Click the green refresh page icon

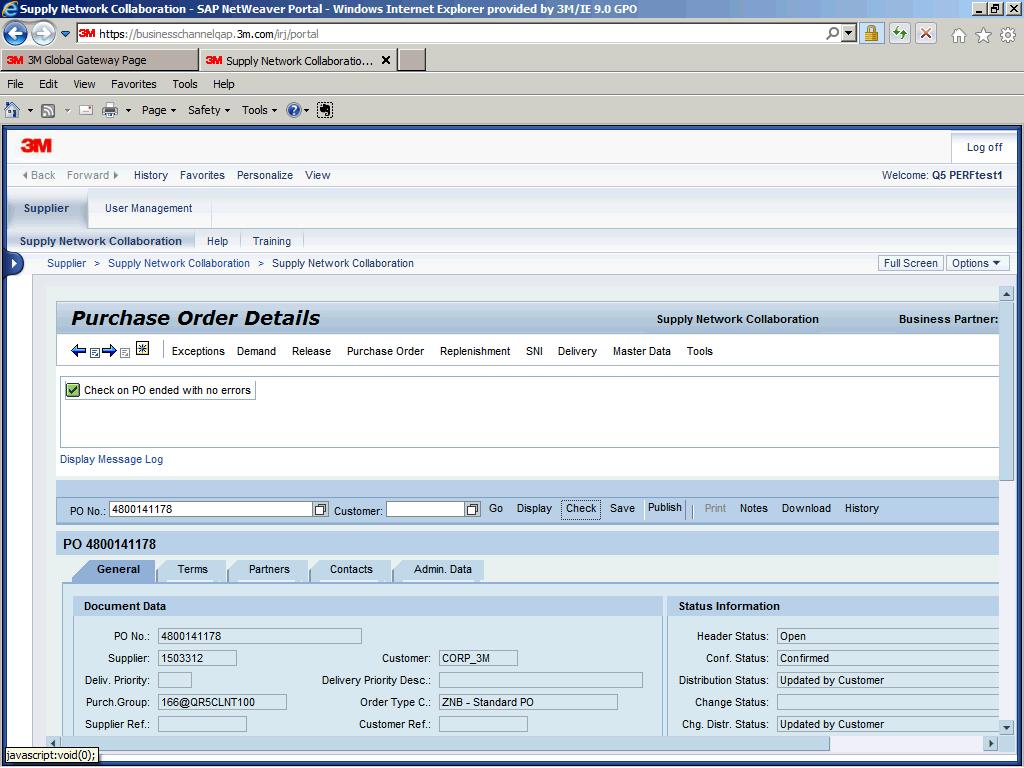pos(899,33)
